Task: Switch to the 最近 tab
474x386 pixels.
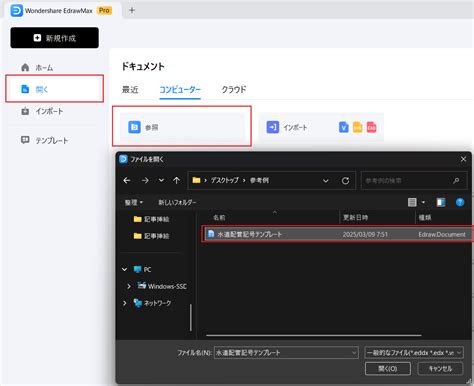Action: 130,89
